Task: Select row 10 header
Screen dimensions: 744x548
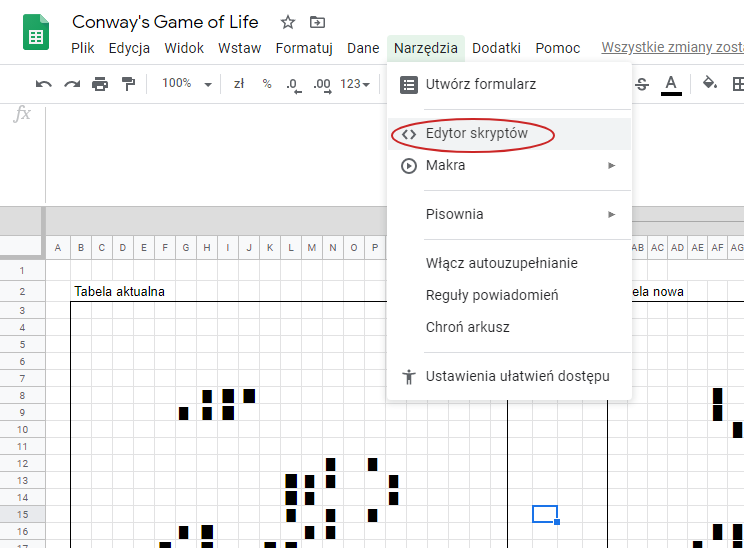Action: [22, 429]
